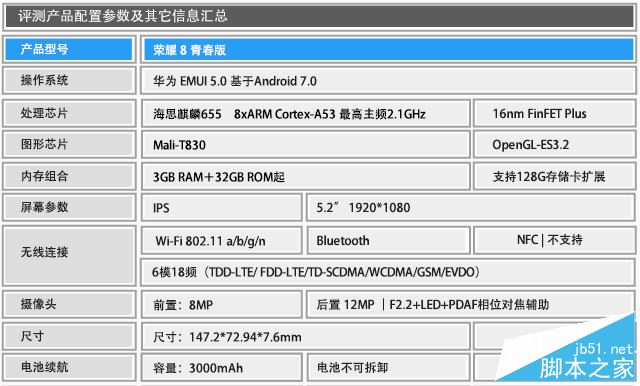Select the '内存组合' label cell
Screen dimensions: 640x386
coord(69,176)
